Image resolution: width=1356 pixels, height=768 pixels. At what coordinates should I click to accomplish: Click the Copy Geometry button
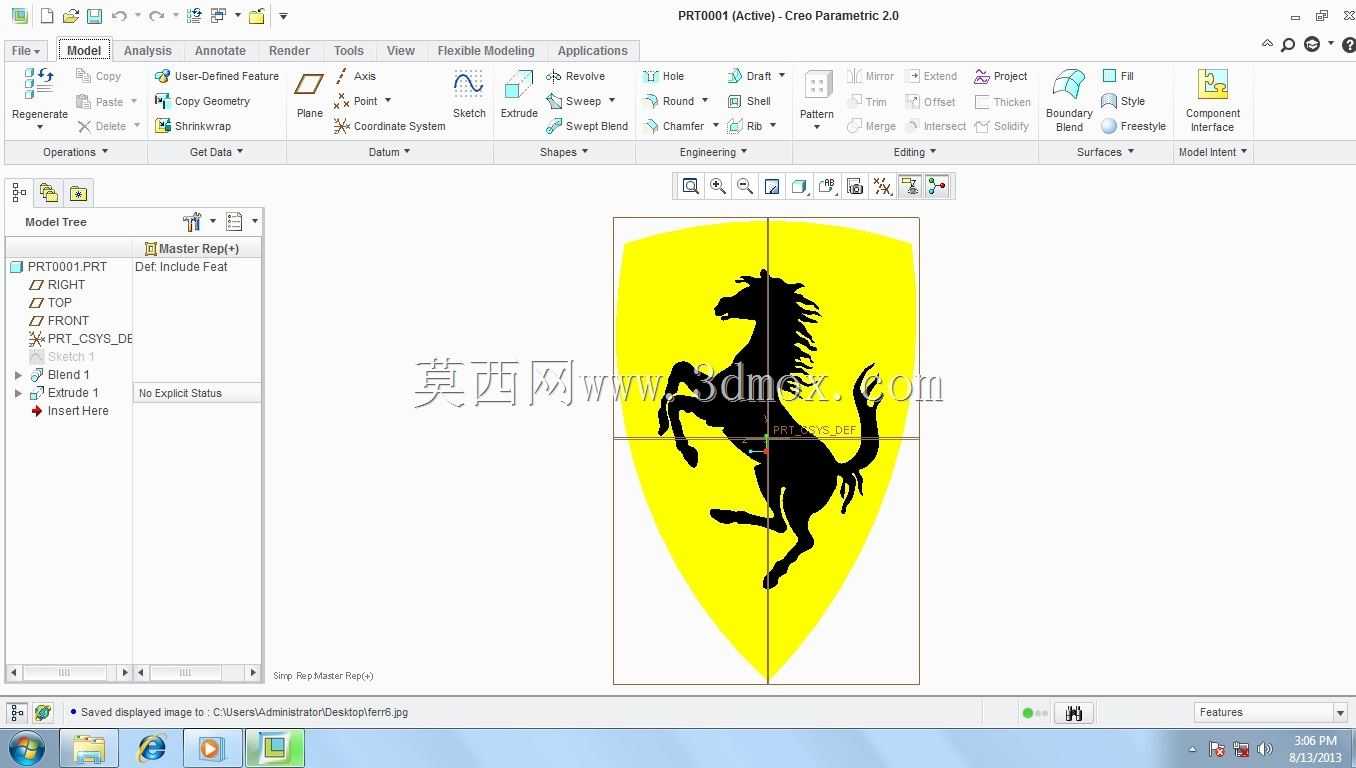202,101
